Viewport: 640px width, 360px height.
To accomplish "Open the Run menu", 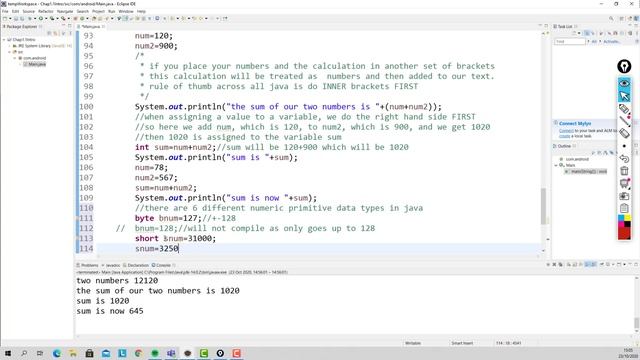I will 111,11.
